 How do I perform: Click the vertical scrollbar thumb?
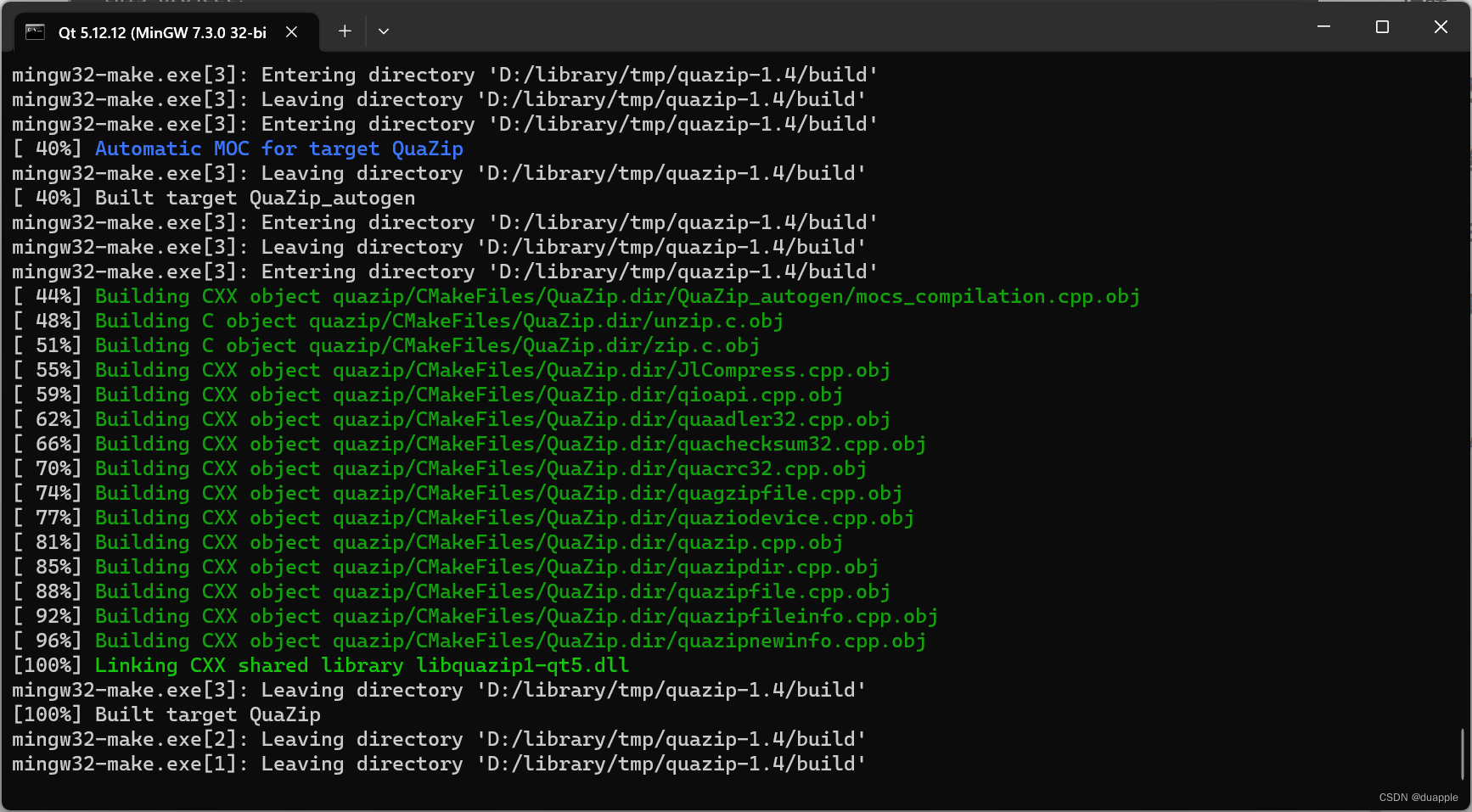pos(1462,753)
